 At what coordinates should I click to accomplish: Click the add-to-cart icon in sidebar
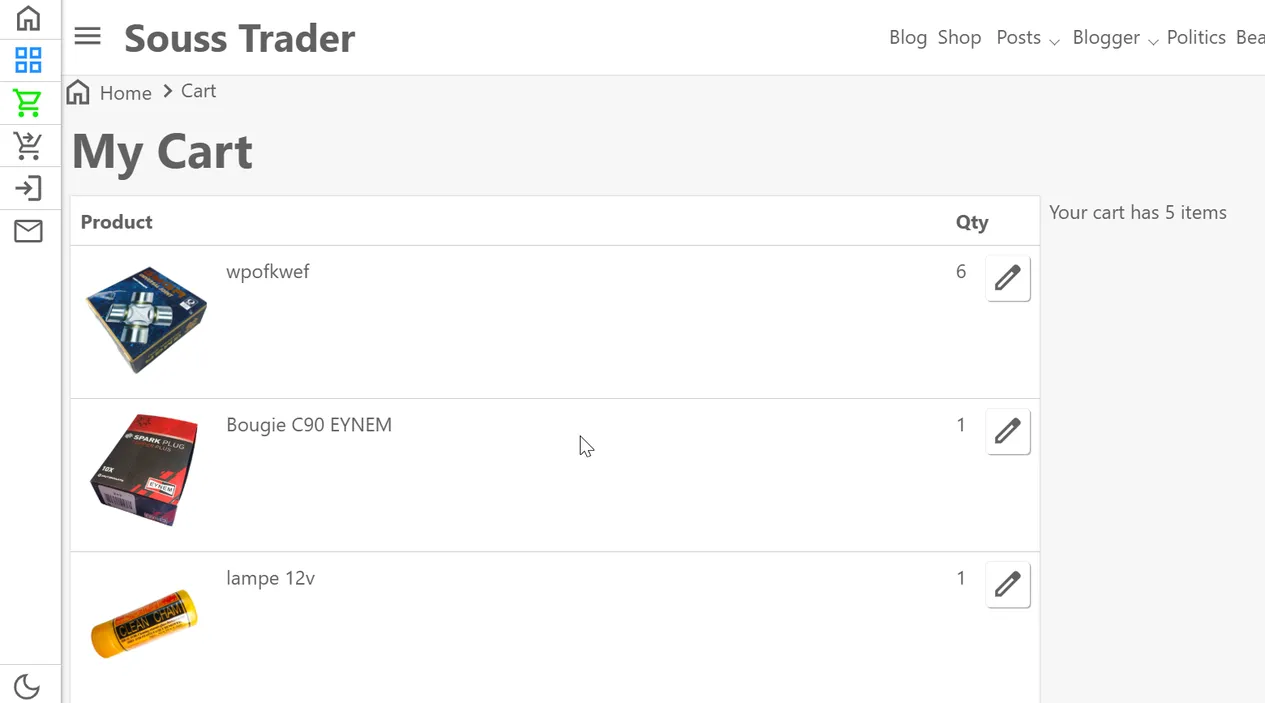[x=28, y=146]
